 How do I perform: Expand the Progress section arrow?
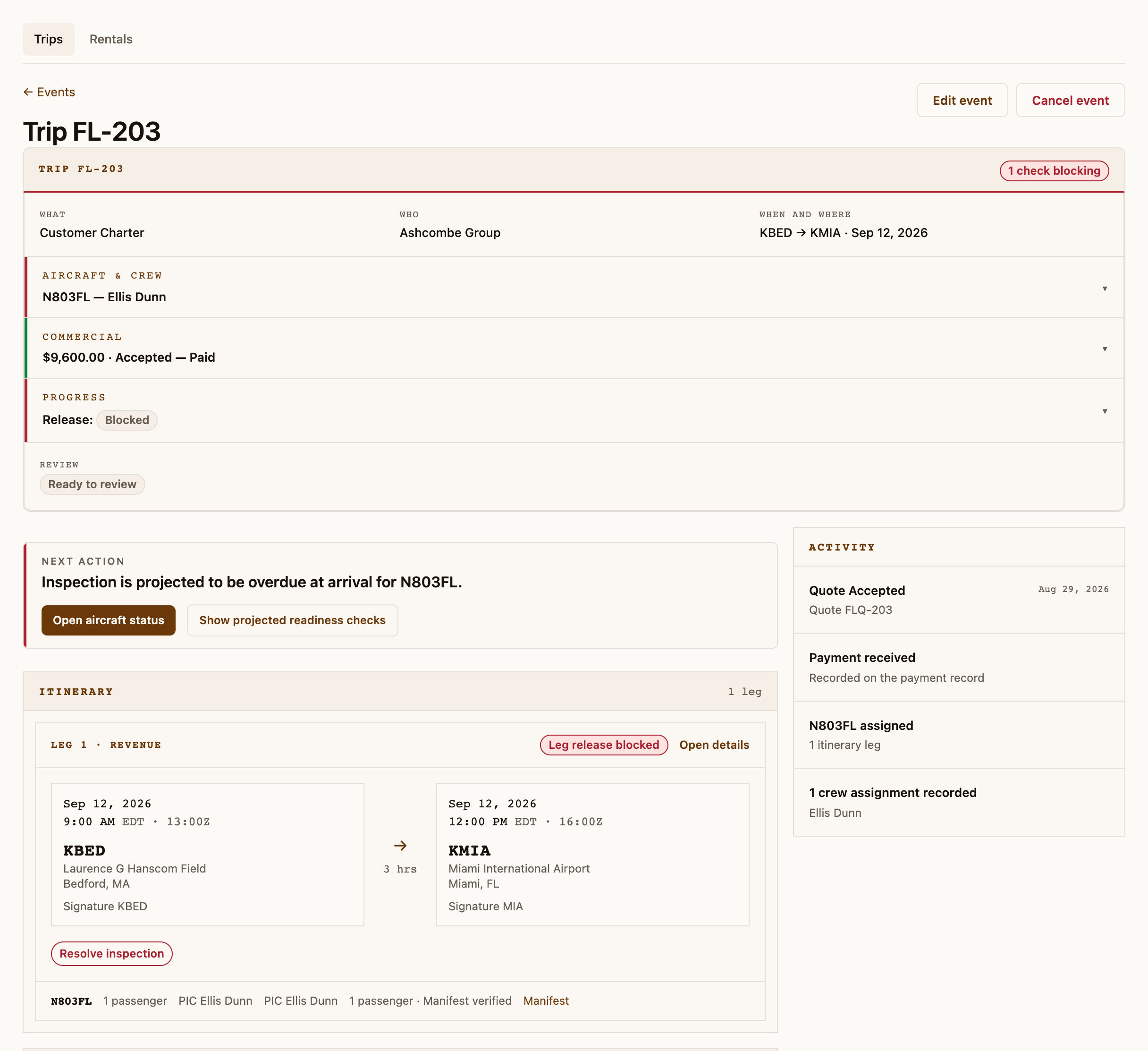coord(1104,411)
